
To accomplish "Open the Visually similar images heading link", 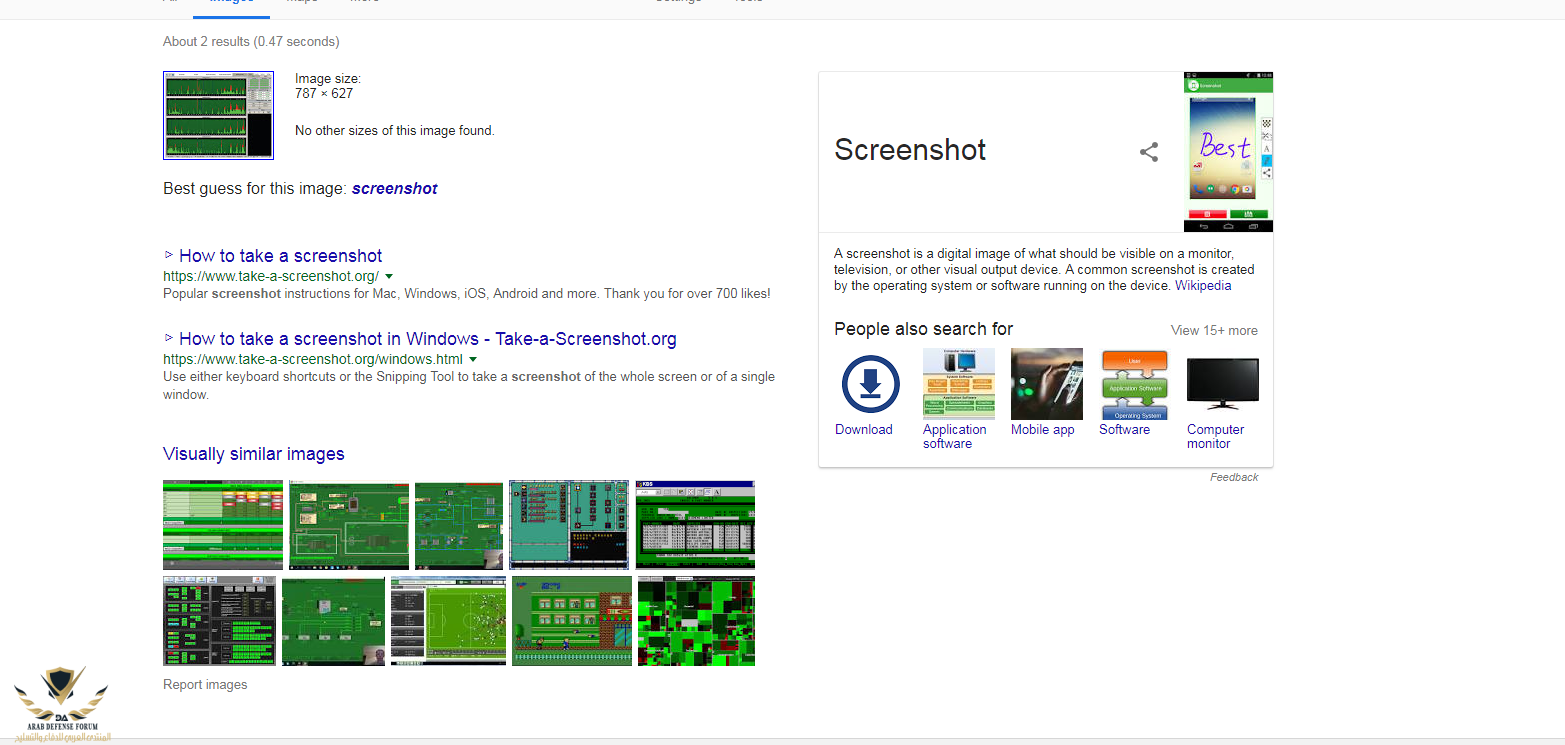I will (x=253, y=454).
